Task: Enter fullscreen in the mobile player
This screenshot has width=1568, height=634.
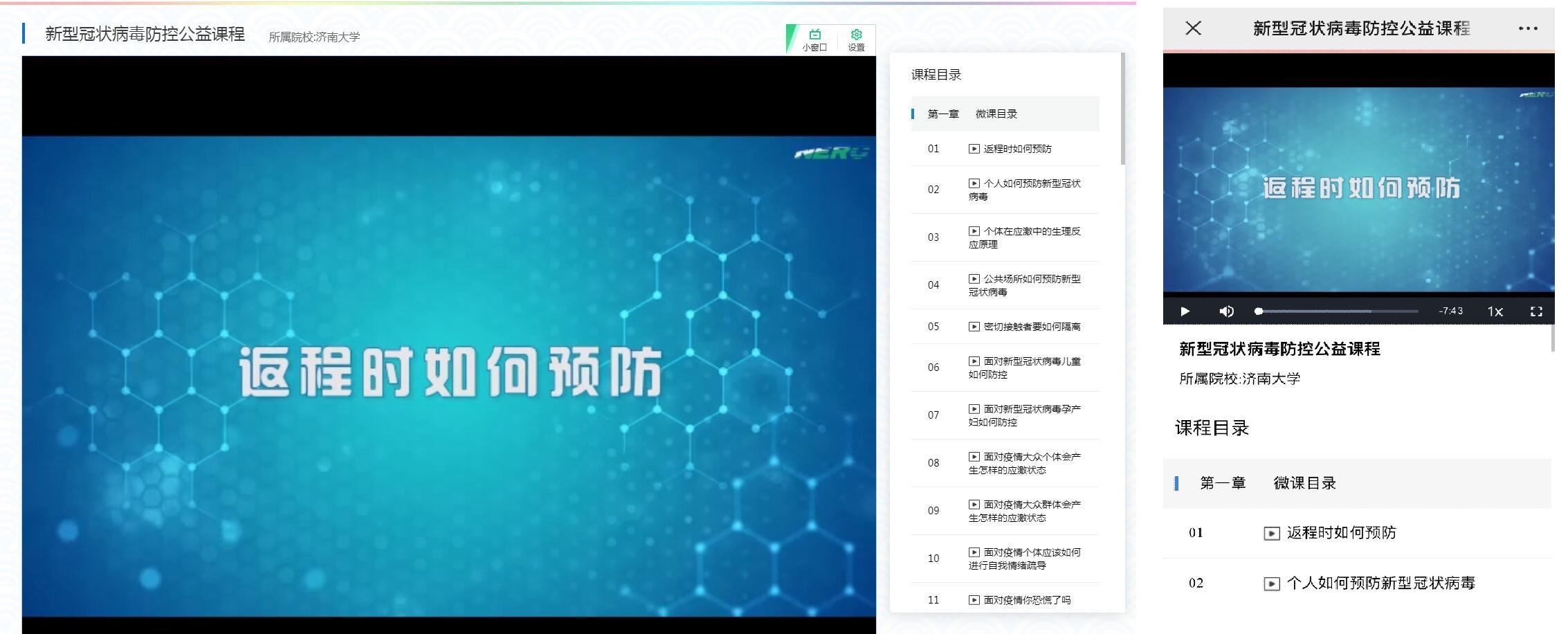Action: coord(1536,311)
